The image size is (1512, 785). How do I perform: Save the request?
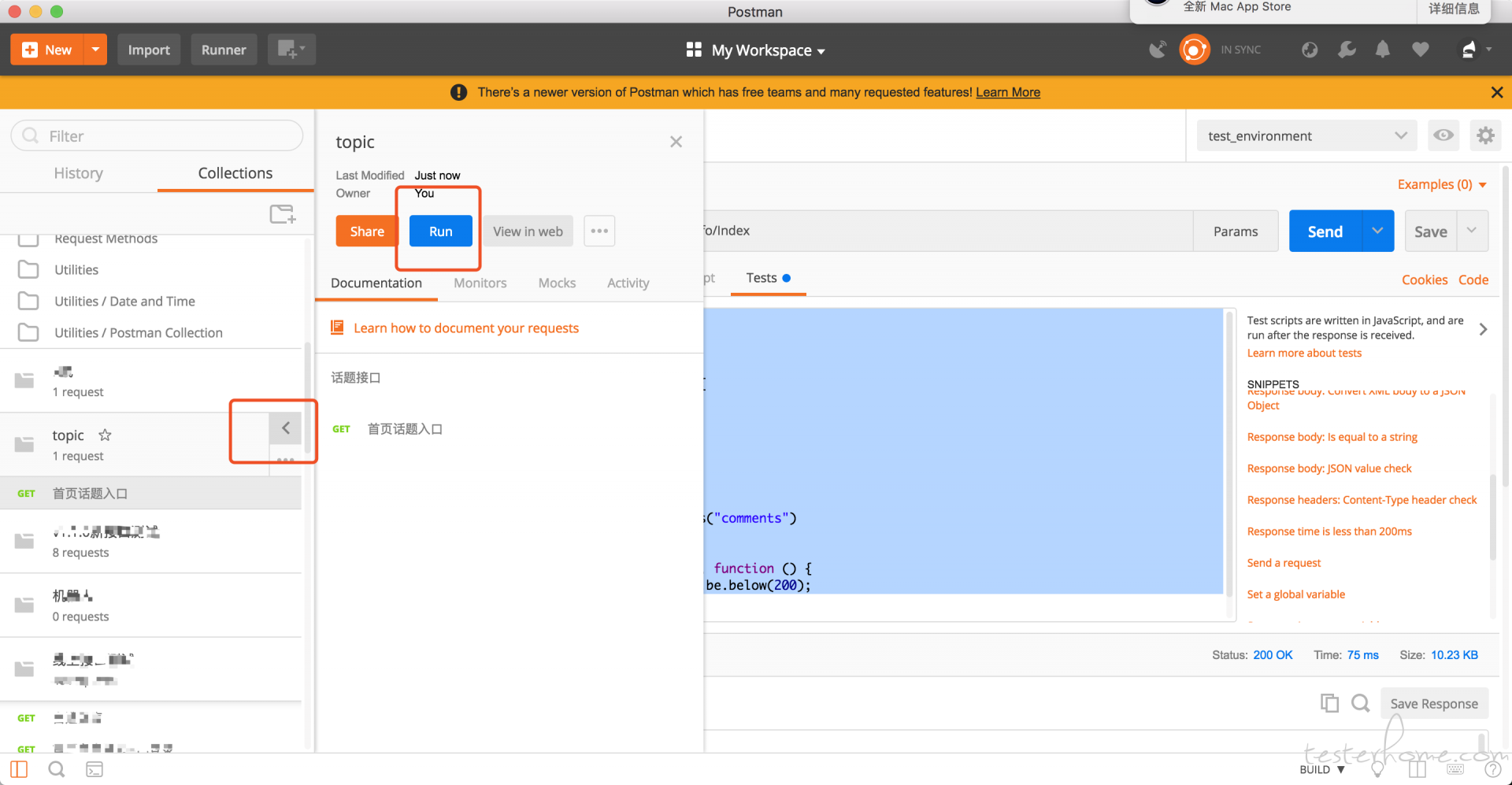1430,231
